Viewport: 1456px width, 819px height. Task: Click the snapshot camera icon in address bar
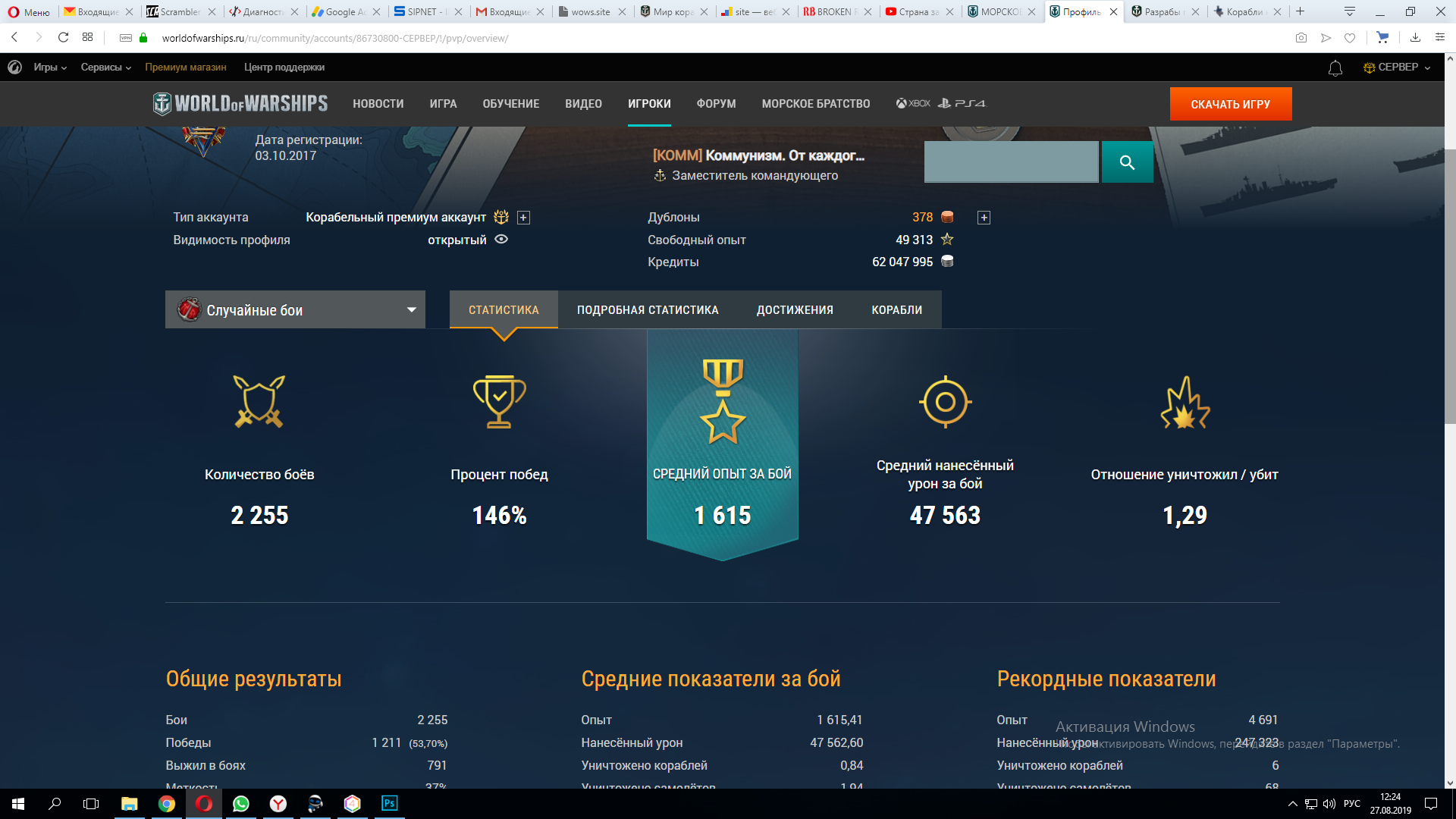tap(1301, 38)
